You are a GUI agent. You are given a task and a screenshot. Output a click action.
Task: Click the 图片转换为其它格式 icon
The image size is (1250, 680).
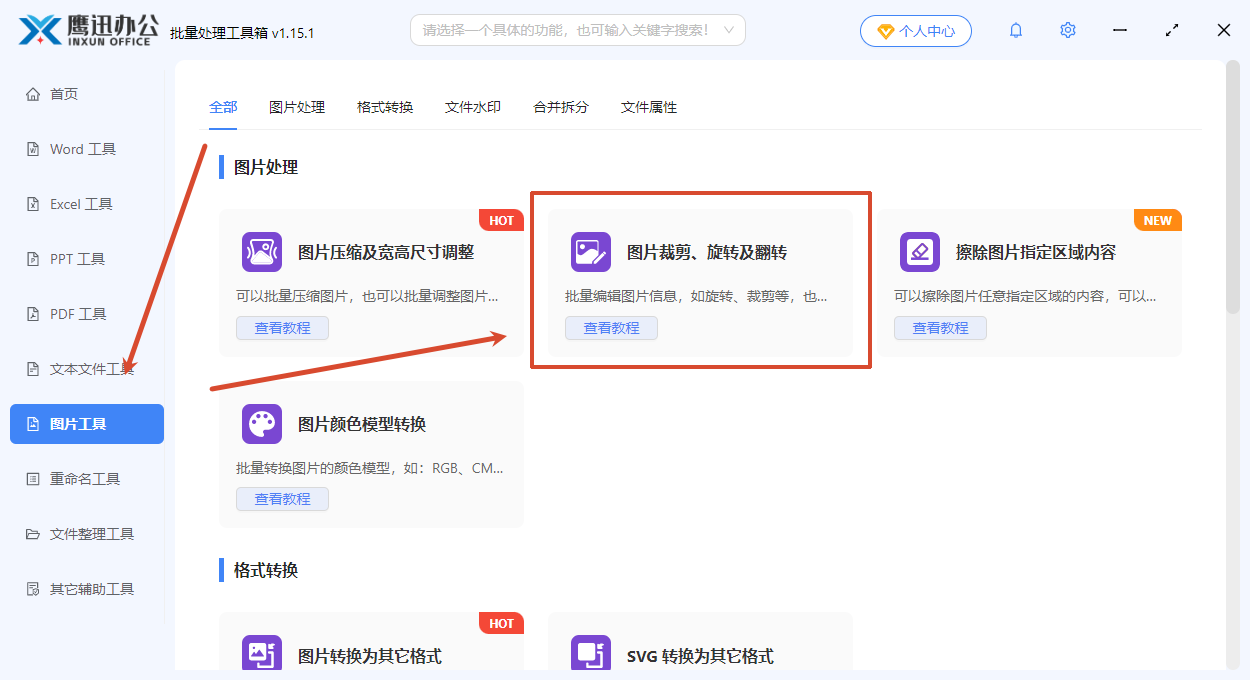point(262,654)
